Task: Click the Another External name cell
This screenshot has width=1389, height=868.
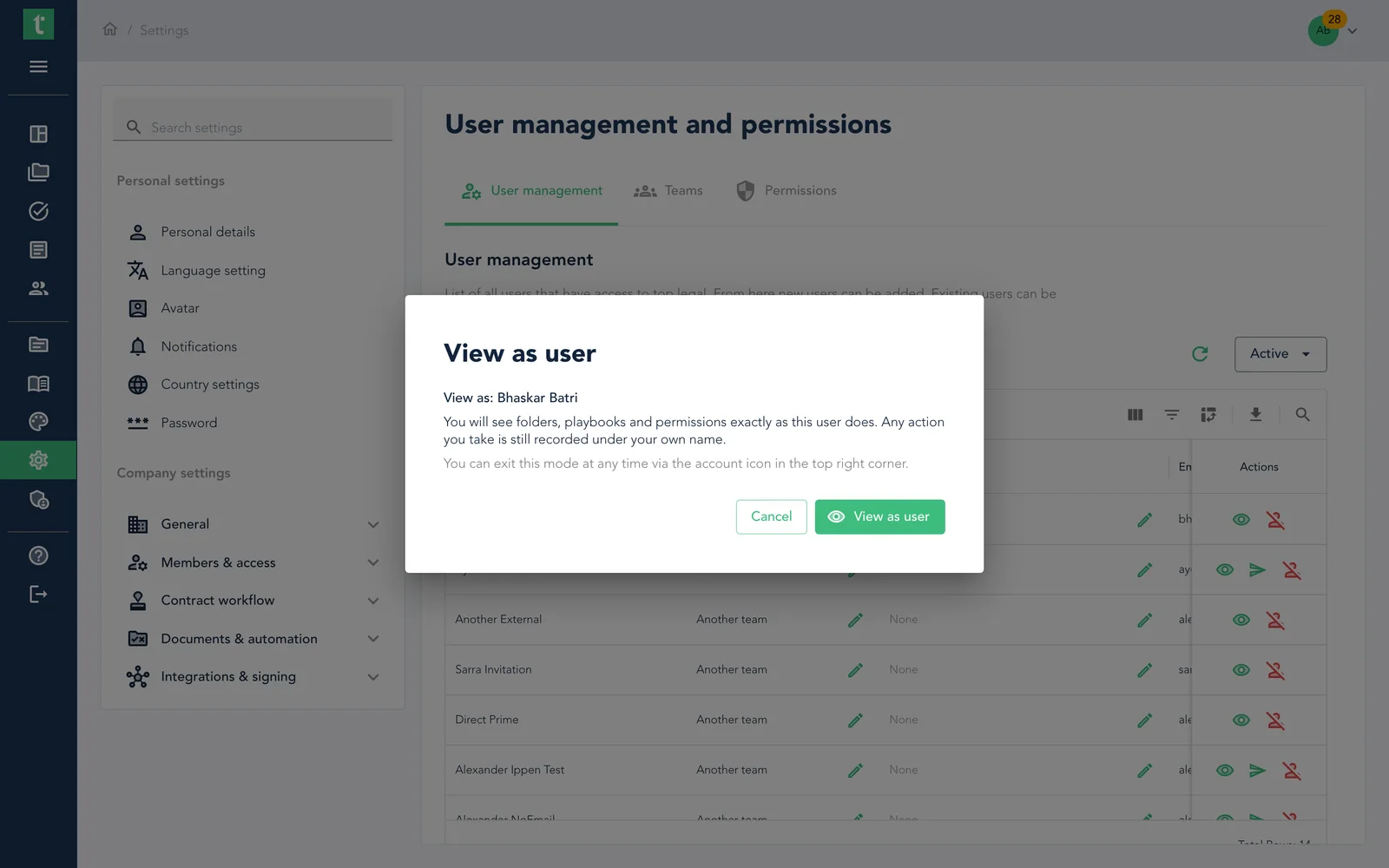Action: coord(498,620)
